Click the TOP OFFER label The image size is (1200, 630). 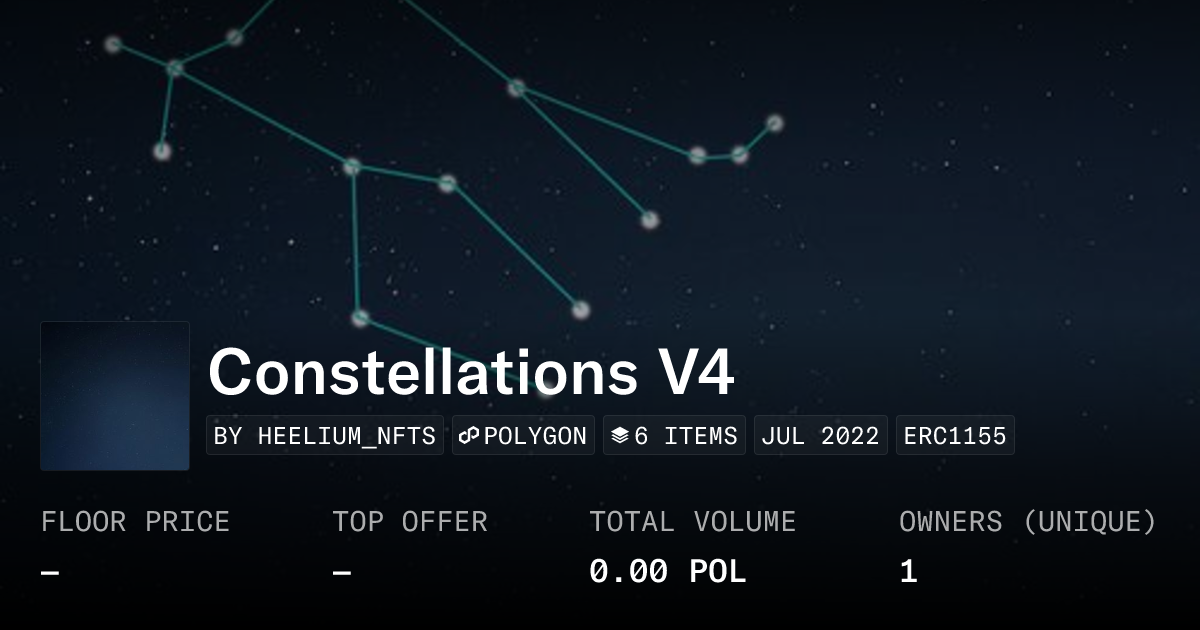[410, 522]
